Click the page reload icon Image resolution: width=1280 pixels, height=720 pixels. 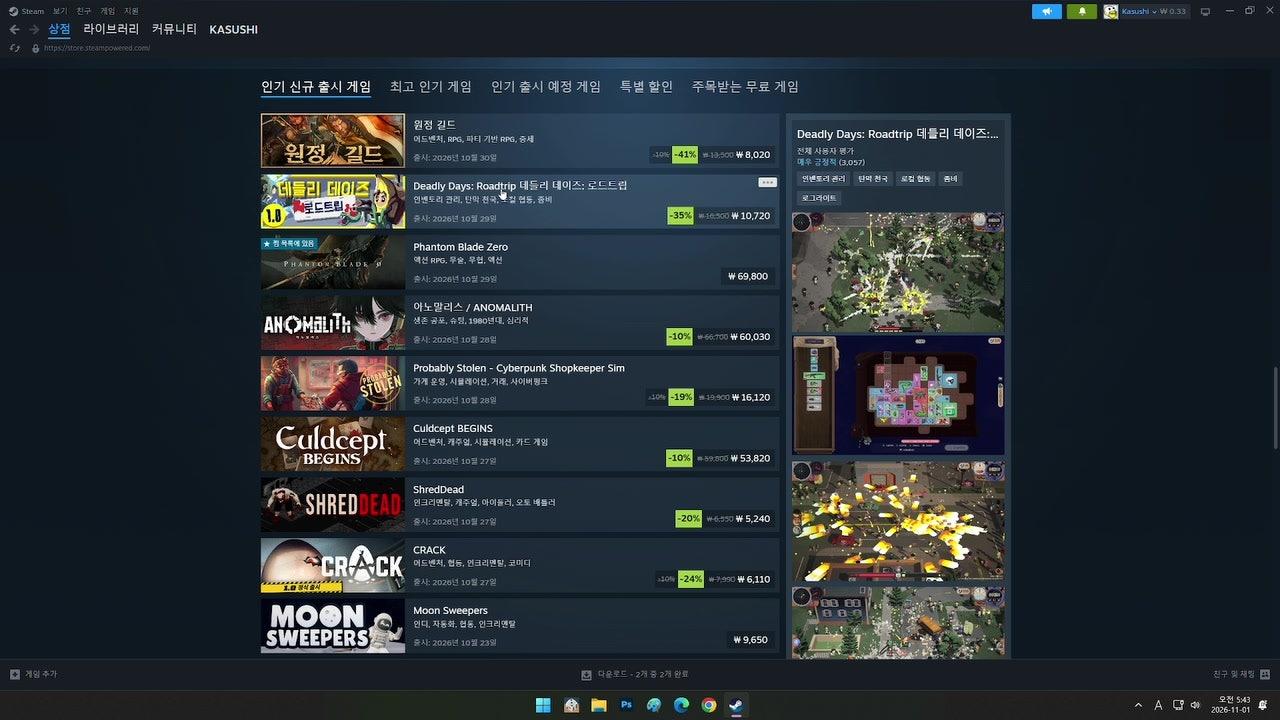pos(14,48)
